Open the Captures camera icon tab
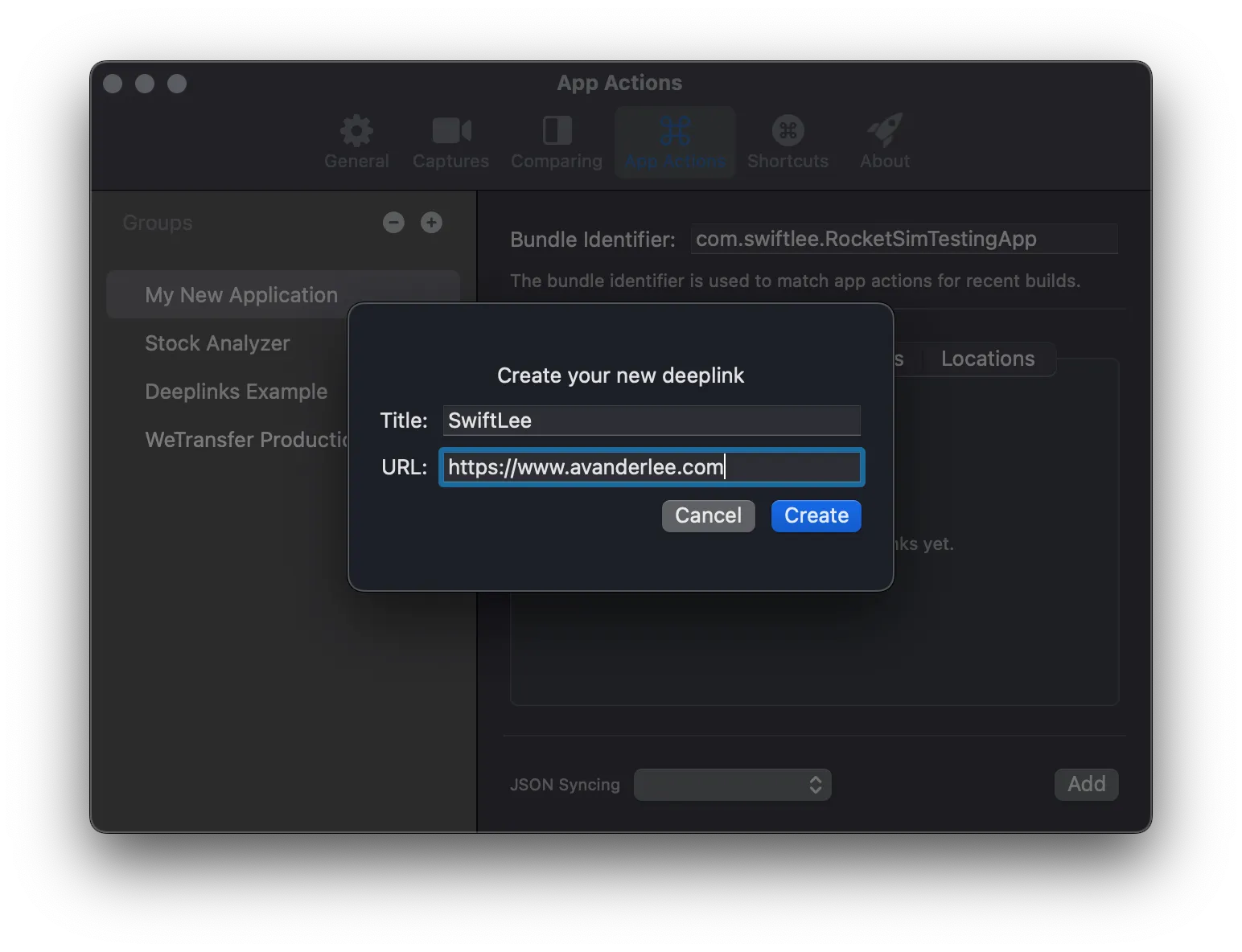Image resolution: width=1242 pixels, height=952 pixels. tap(450, 131)
